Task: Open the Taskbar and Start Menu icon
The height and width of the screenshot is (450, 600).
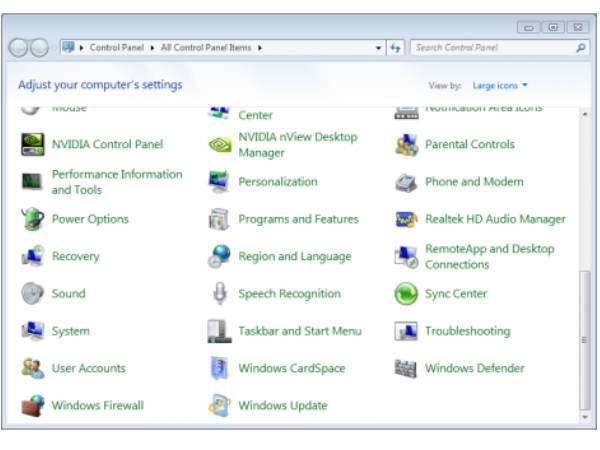Action: 219,331
